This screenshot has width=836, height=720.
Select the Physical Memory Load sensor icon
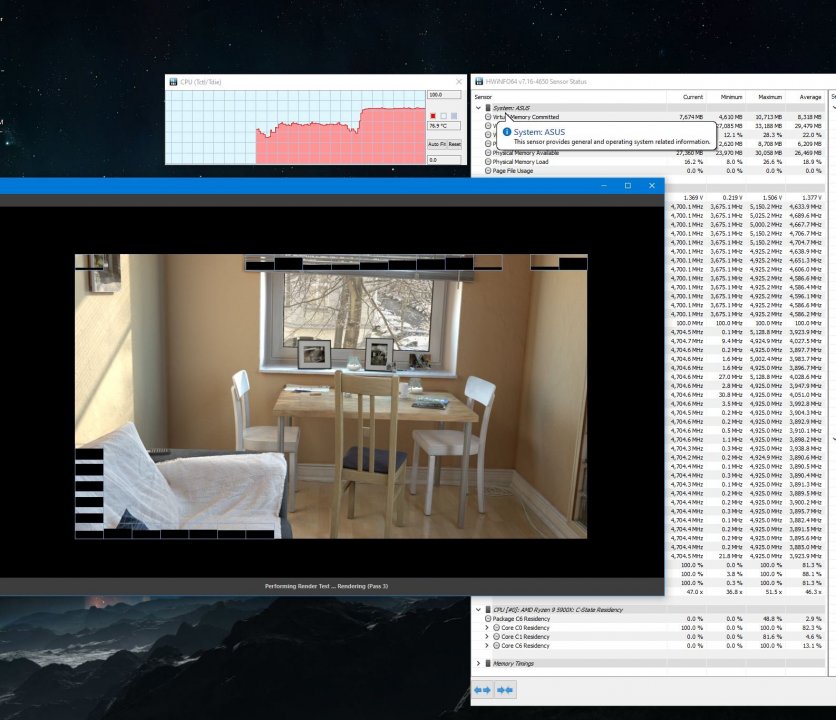(x=488, y=162)
